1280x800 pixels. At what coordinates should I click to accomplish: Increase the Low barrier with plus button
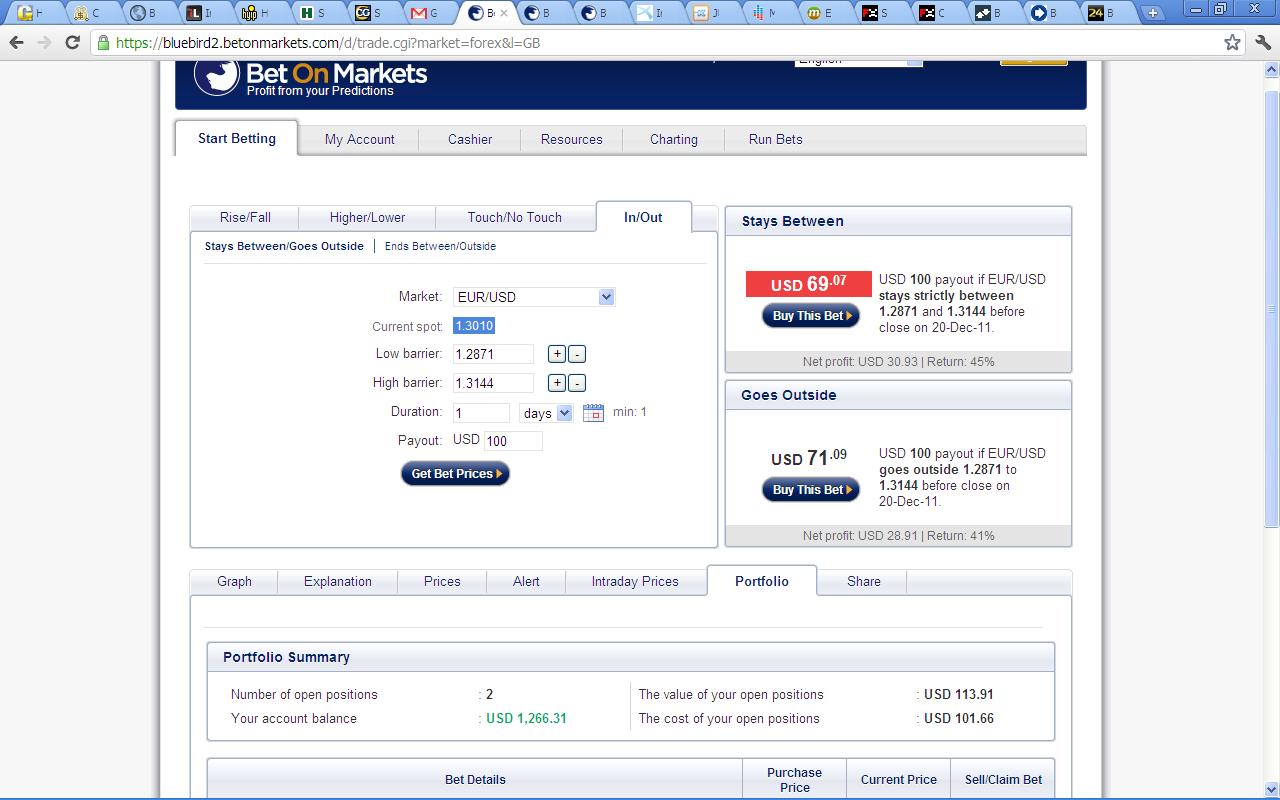[x=557, y=354]
